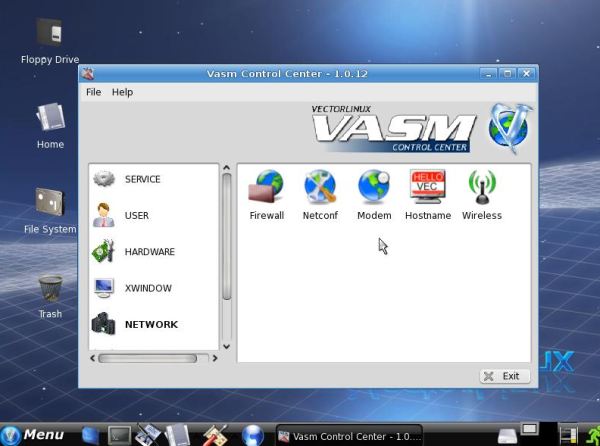Click the category list scroll-up arrow
Screen dimensions: 600x446
click(x=227, y=168)
